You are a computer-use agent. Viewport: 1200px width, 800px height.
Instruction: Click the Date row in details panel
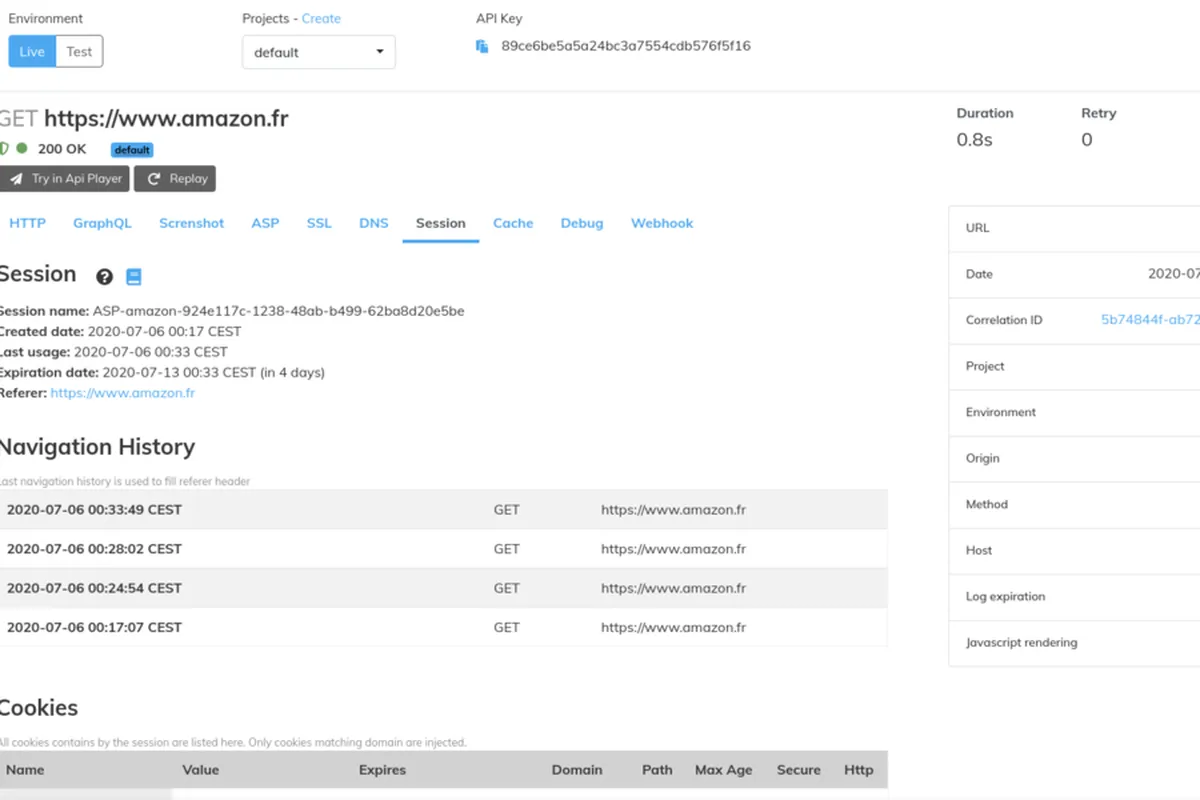tap(1074, 274)
